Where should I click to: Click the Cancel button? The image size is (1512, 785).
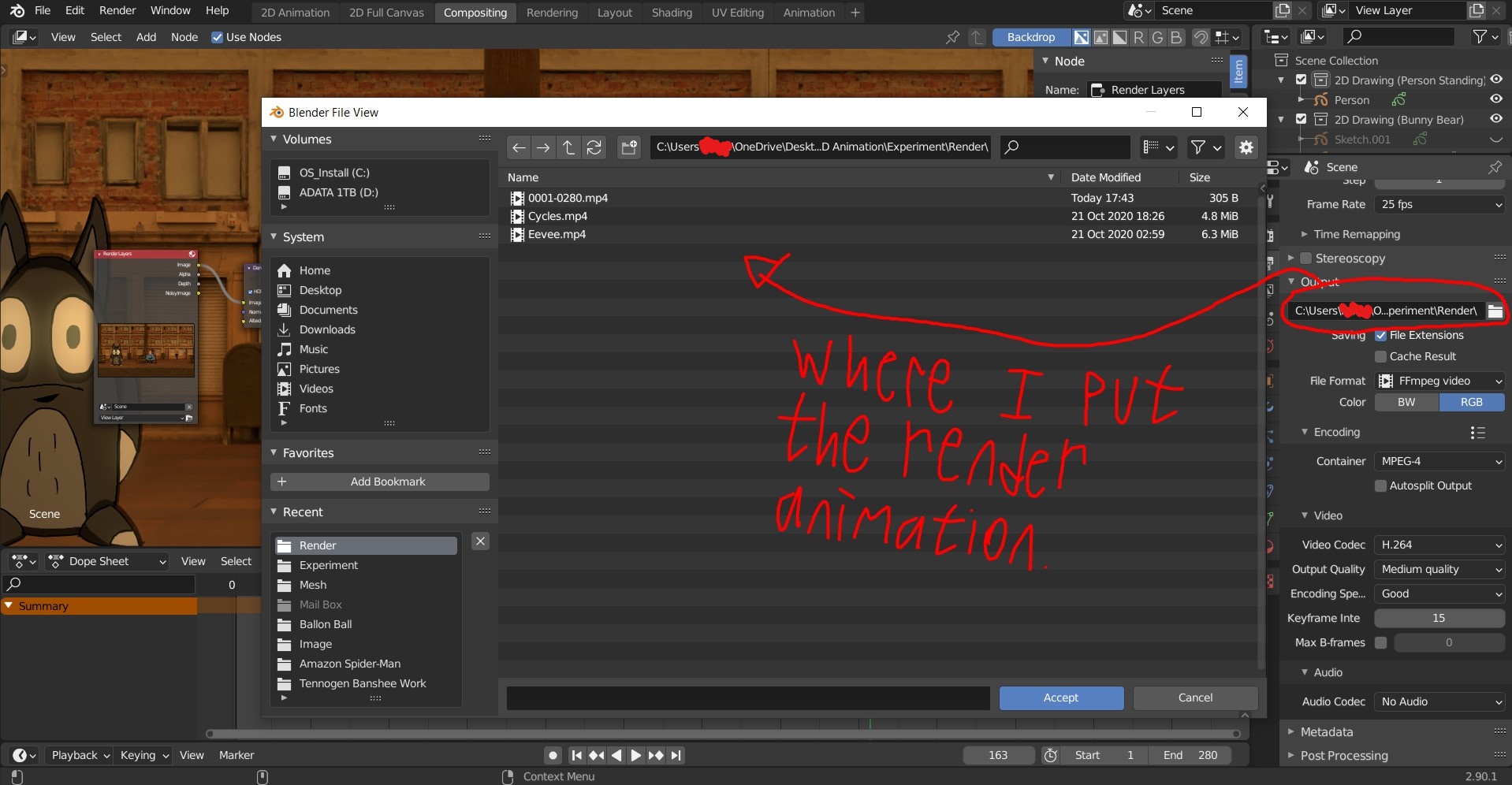[x=1195, y=698]
